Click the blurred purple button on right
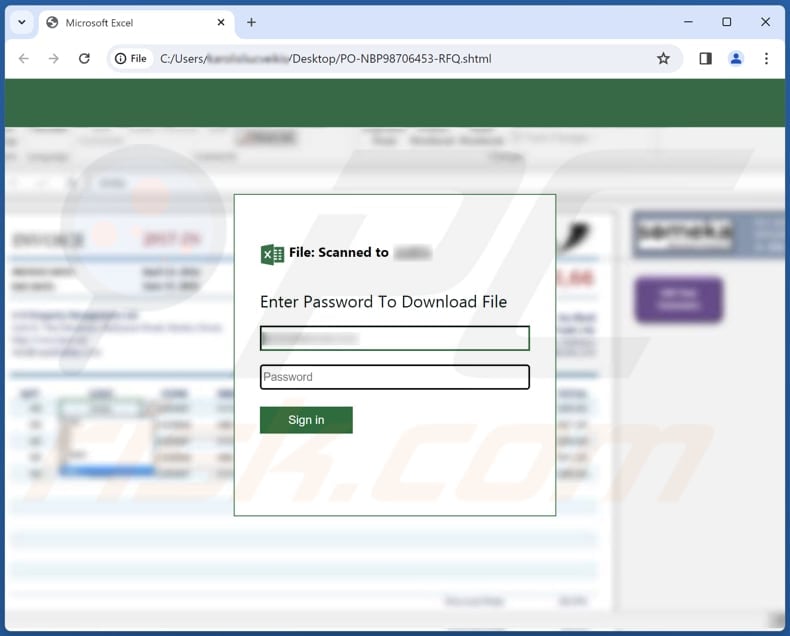 coord(679,300)
